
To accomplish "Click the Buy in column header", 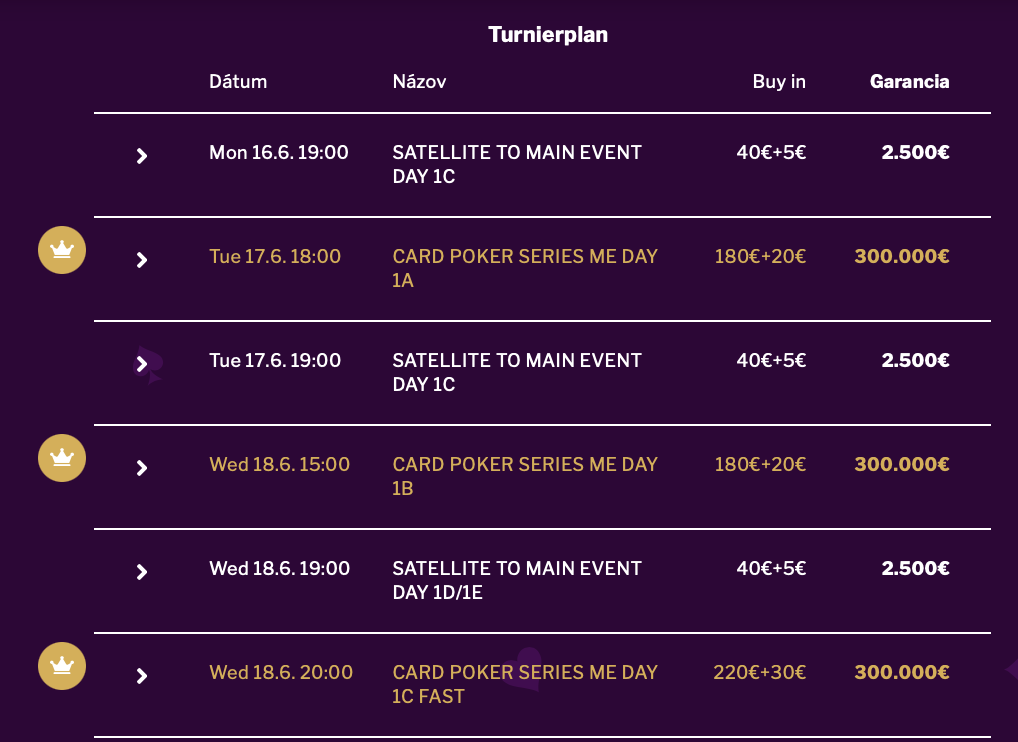I will [x=779, y=82].
